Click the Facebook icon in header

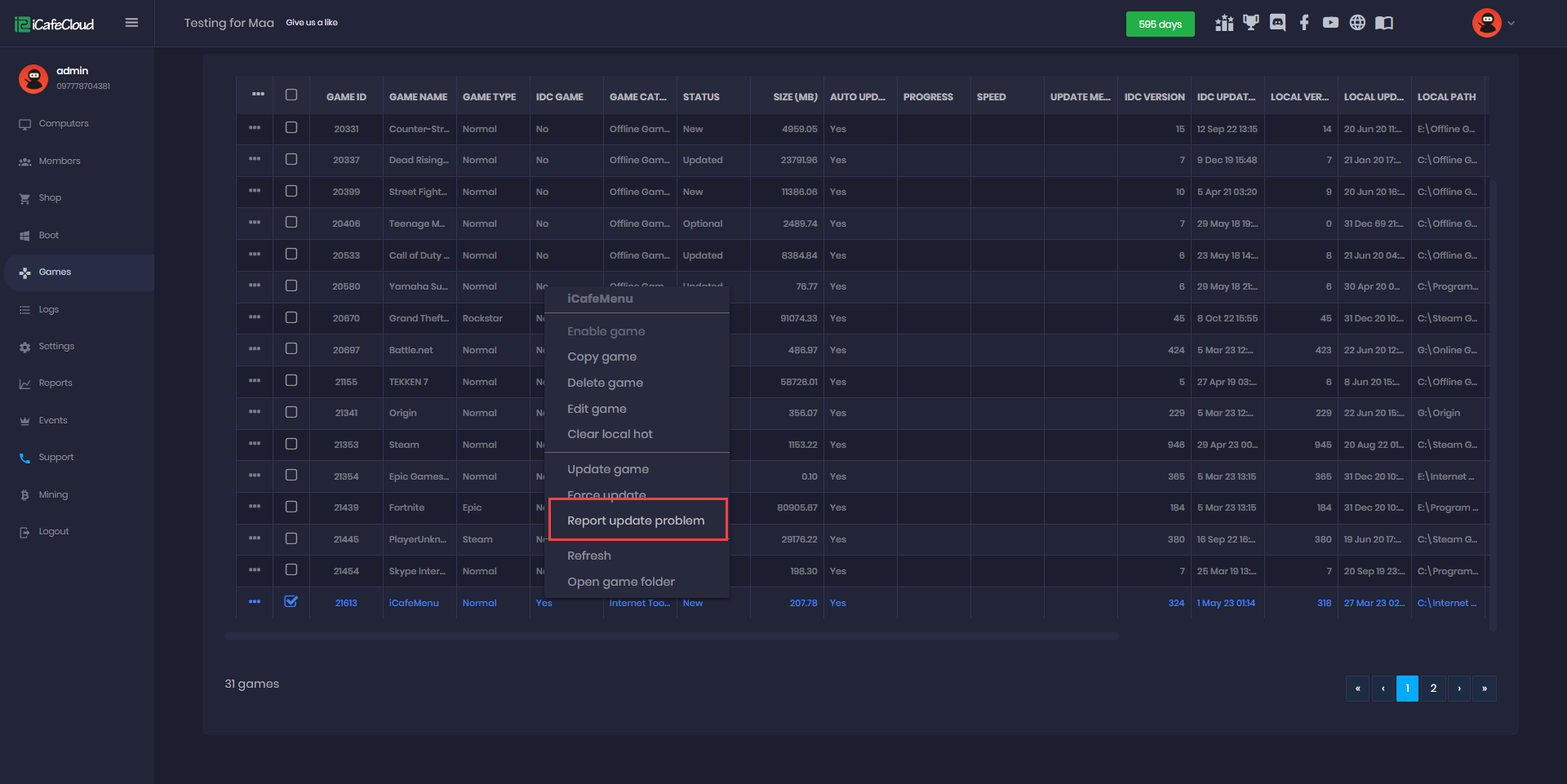[x=1304, y=23]
